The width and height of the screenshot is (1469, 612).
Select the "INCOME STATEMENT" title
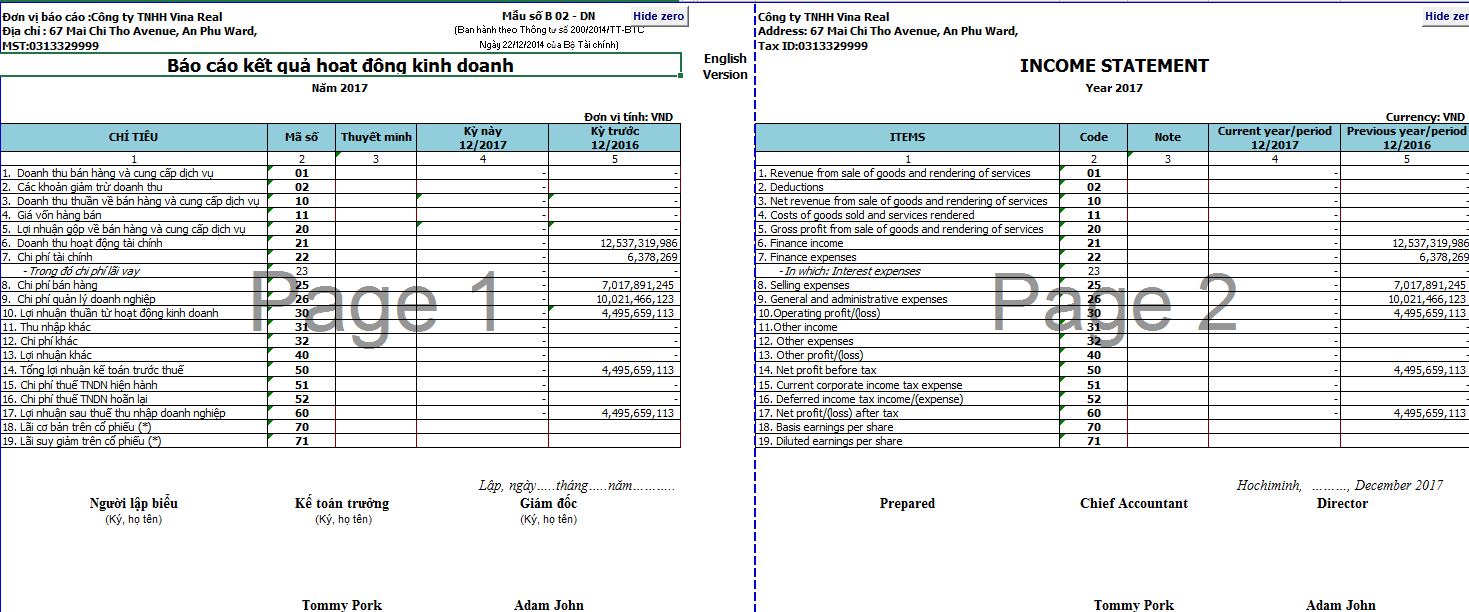(1114, 66)
